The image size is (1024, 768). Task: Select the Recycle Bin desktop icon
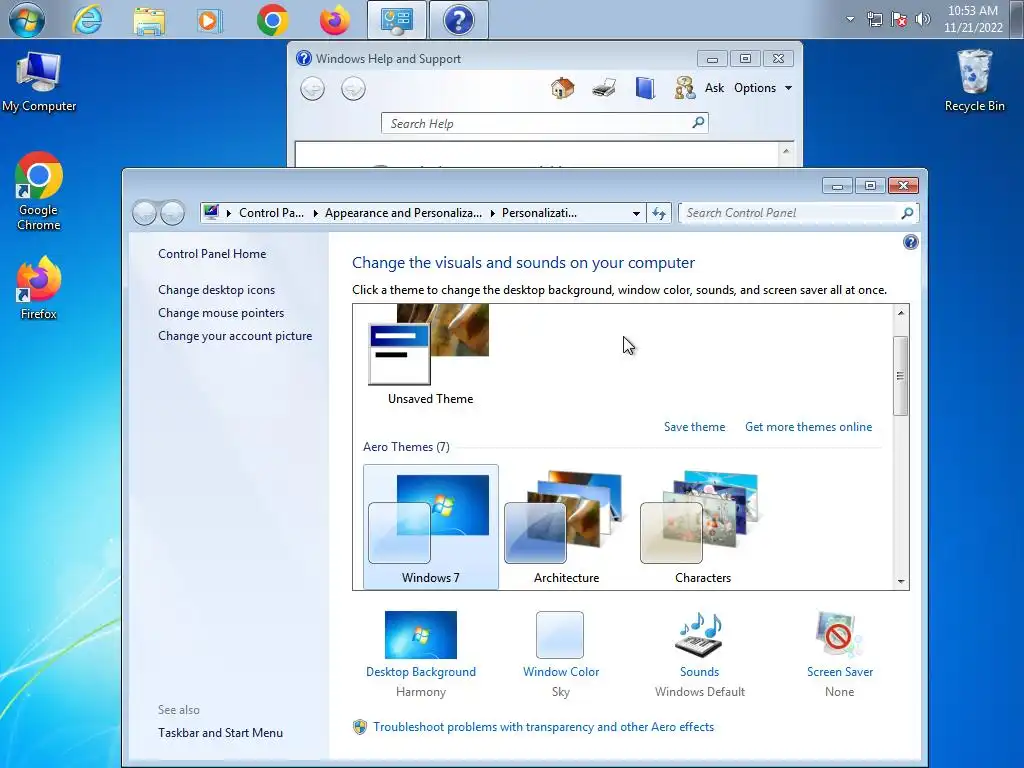pos(974,81)
